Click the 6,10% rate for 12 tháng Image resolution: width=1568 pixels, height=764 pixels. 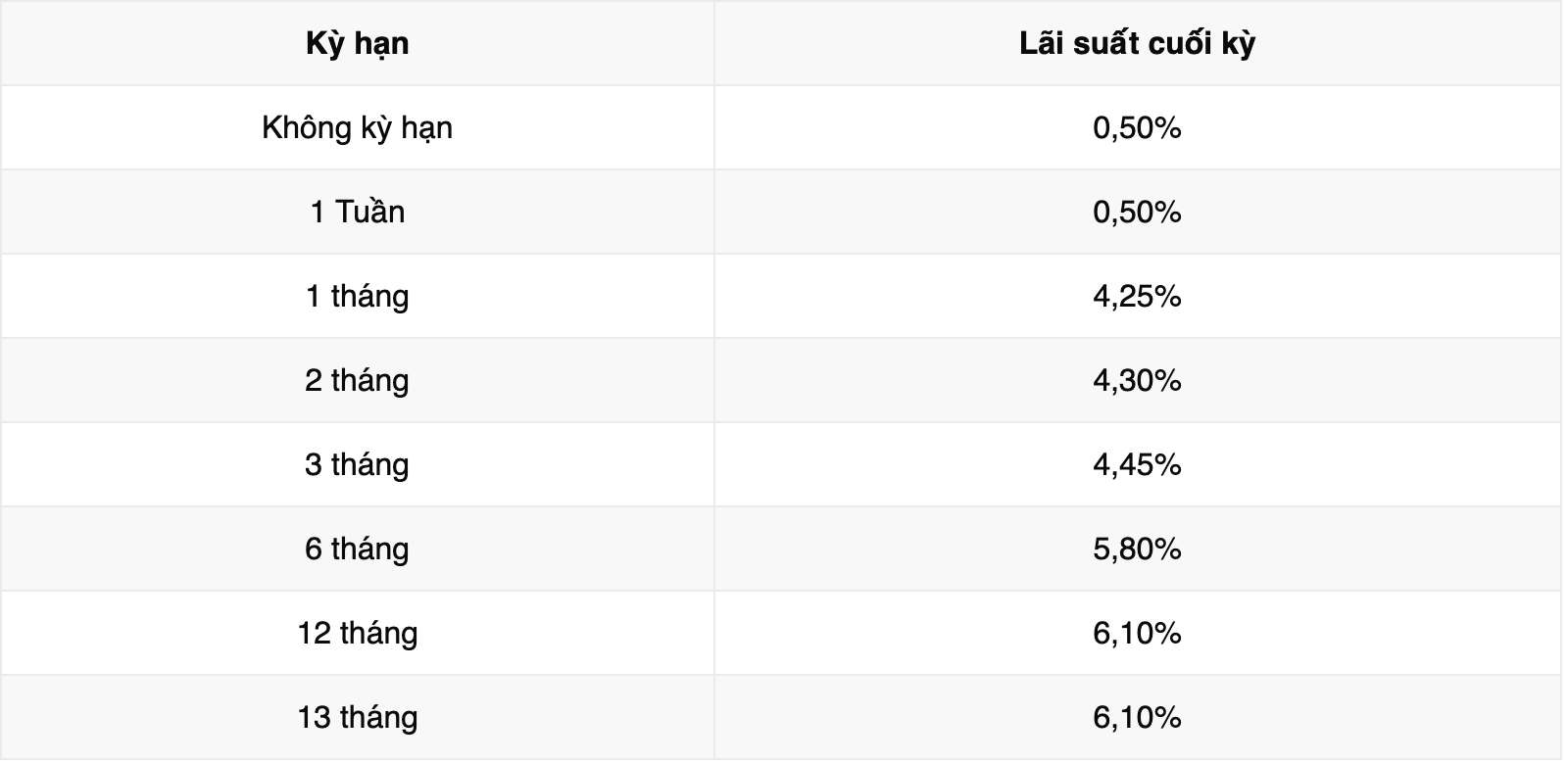click(x=1137, y=634)
